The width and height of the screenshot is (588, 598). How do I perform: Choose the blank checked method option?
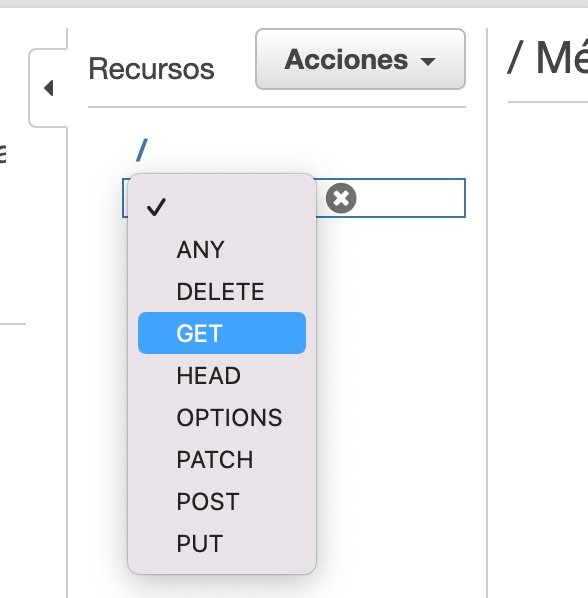tap(222, 207)
